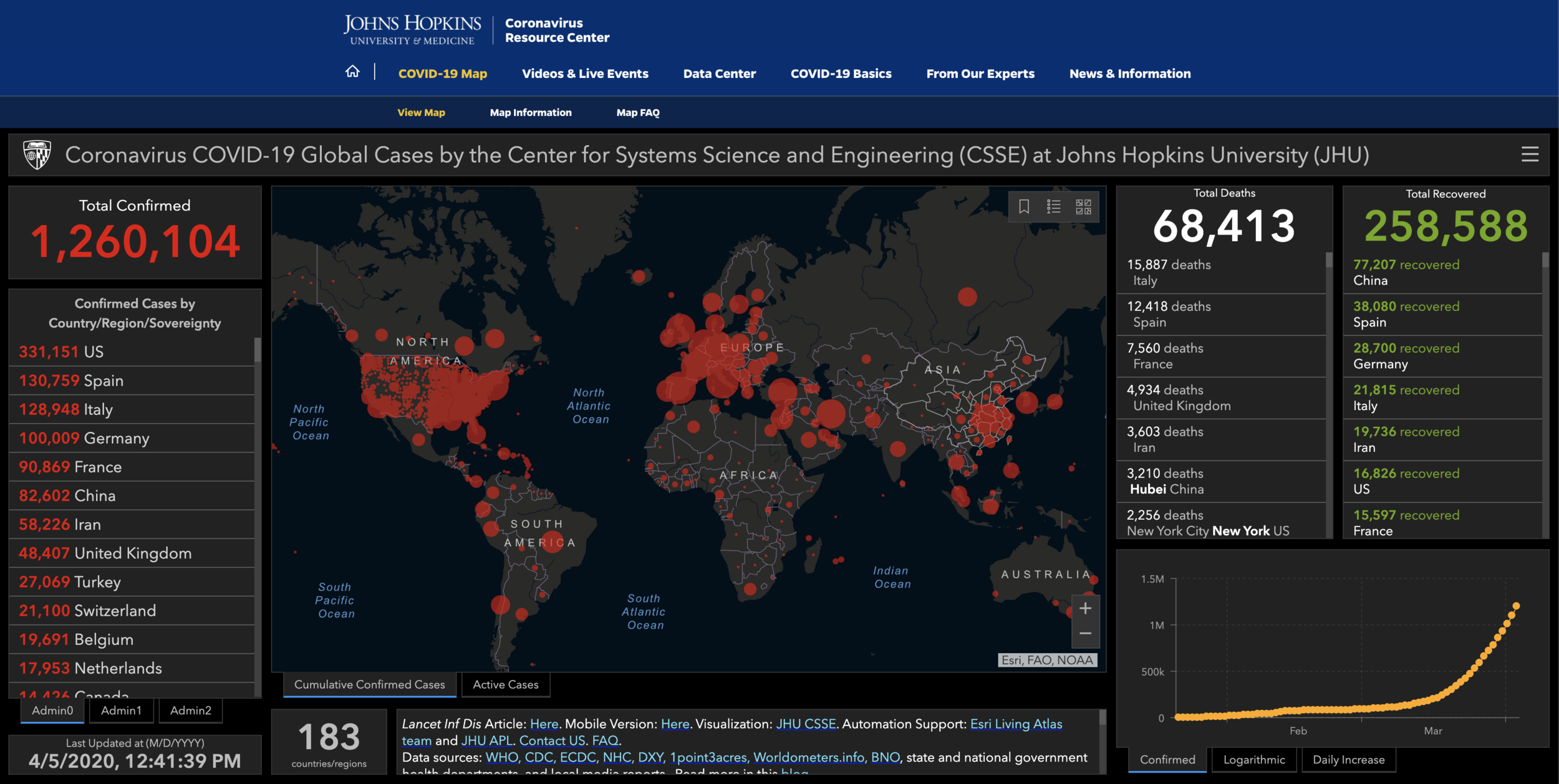Select the Admin1 tab in the case list

tap(121, 710)
